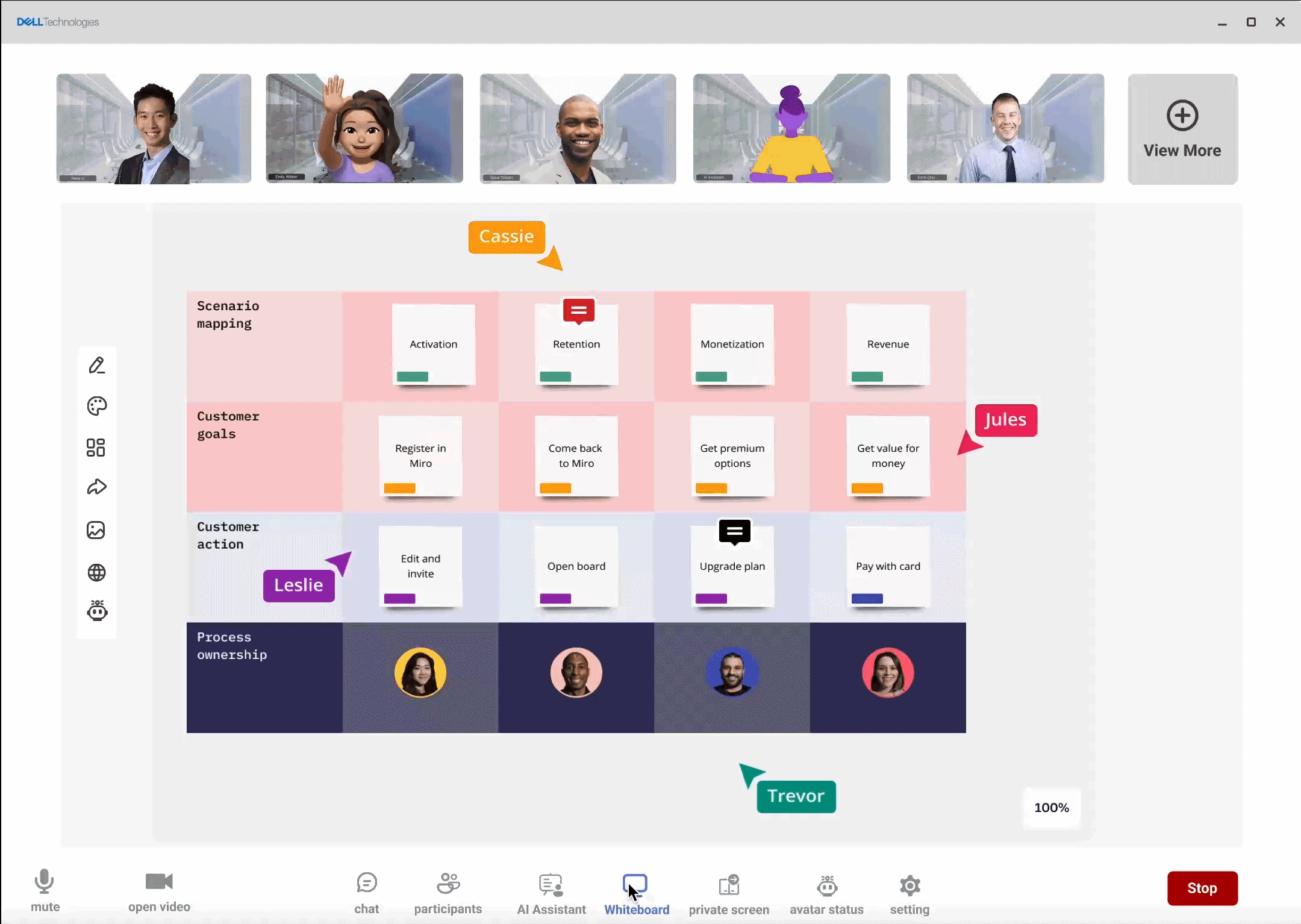Select the Activation sticky note
Screen dimensions: 1301x924
(x=434, y=345)
